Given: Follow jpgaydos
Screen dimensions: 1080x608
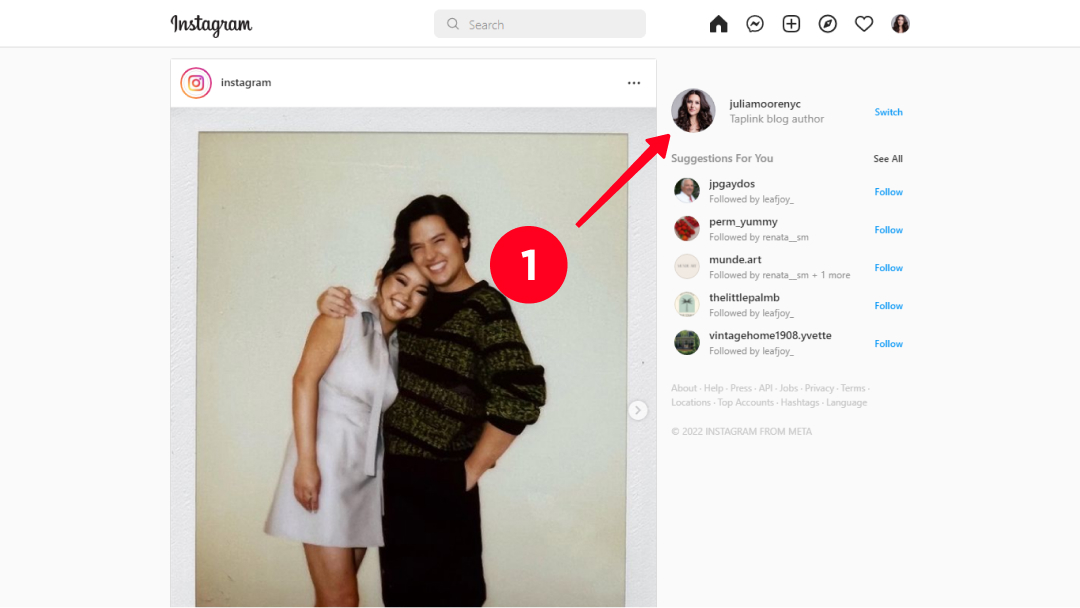Looking at the screenshot, I should click(x=889, y=192).
